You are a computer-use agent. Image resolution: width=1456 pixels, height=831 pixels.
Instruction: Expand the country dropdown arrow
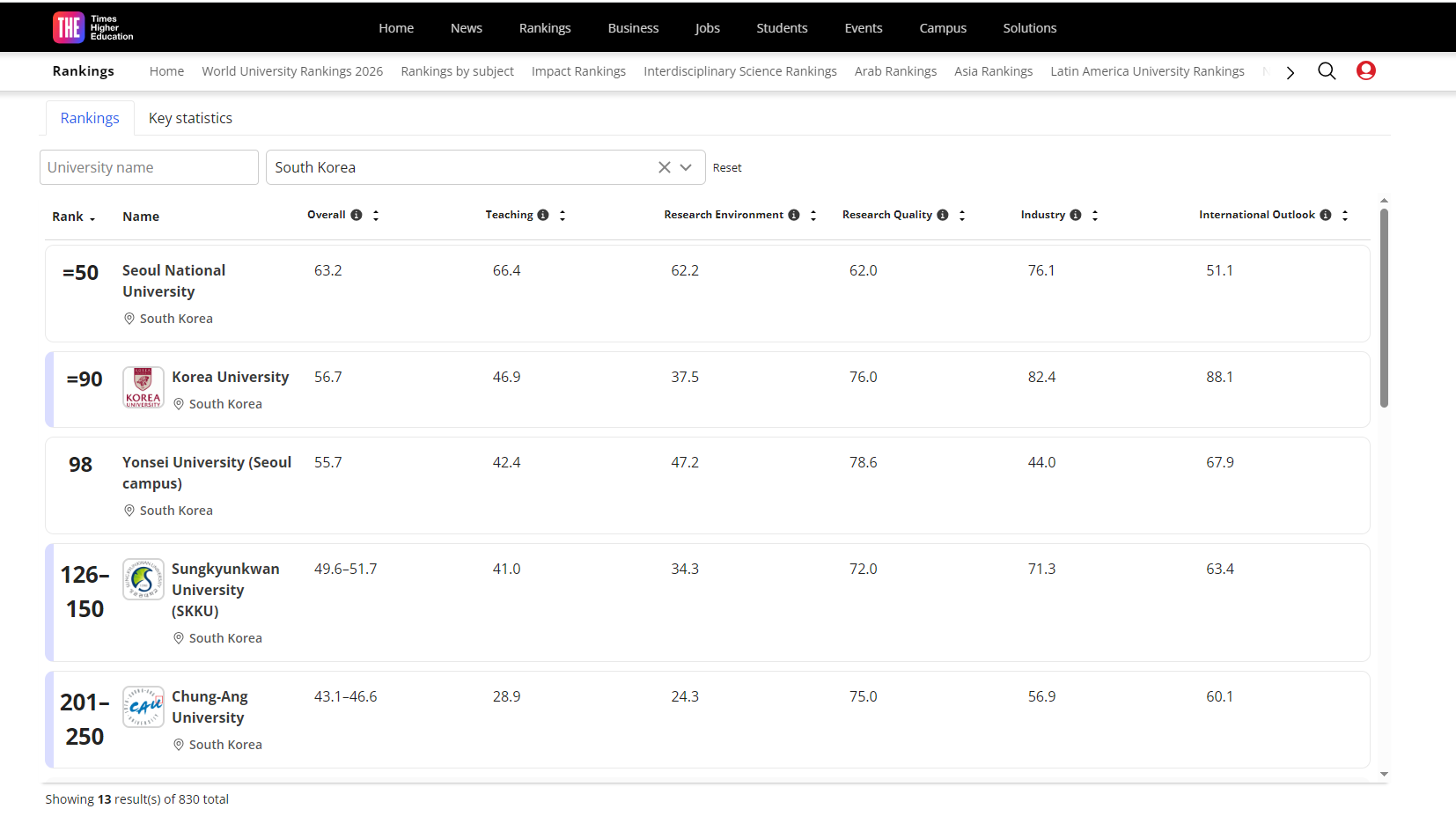(686, 167)
